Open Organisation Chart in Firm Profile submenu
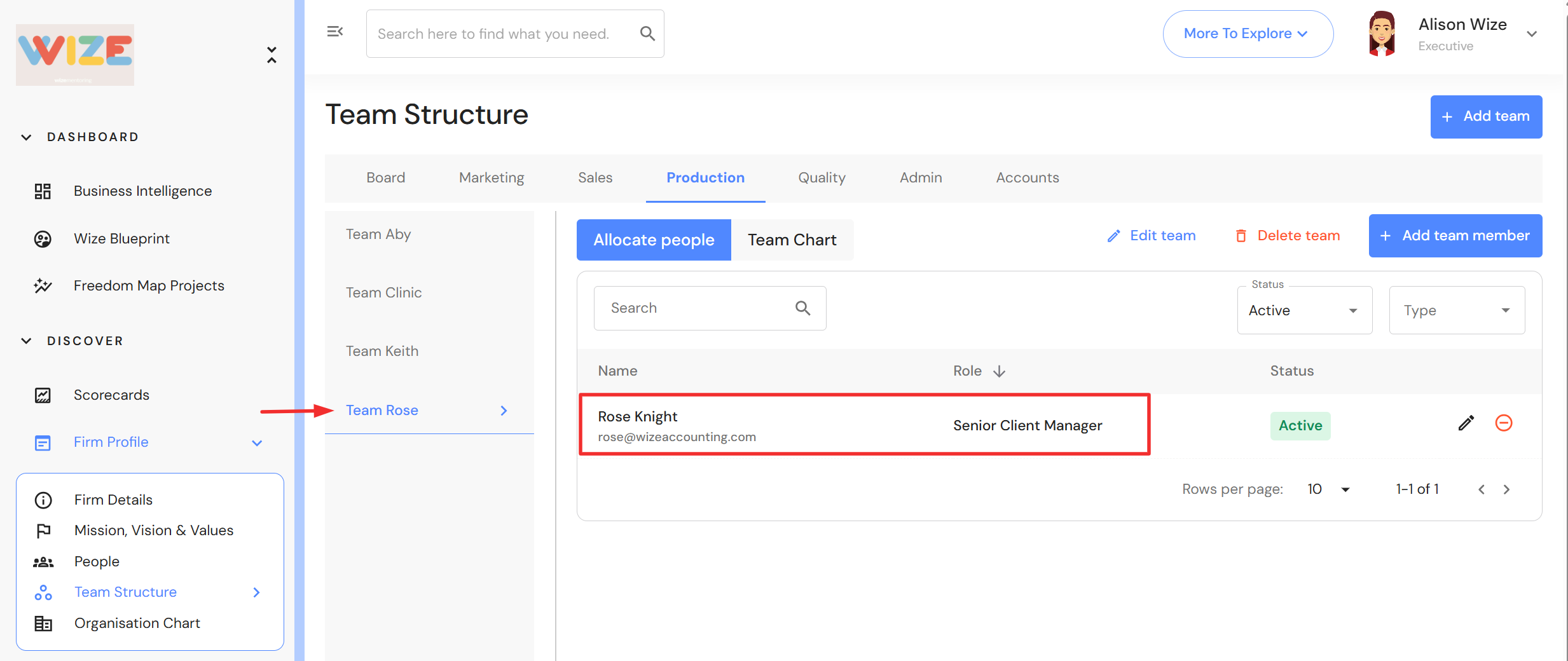The image size is (1568, 661). pos(137,624)
